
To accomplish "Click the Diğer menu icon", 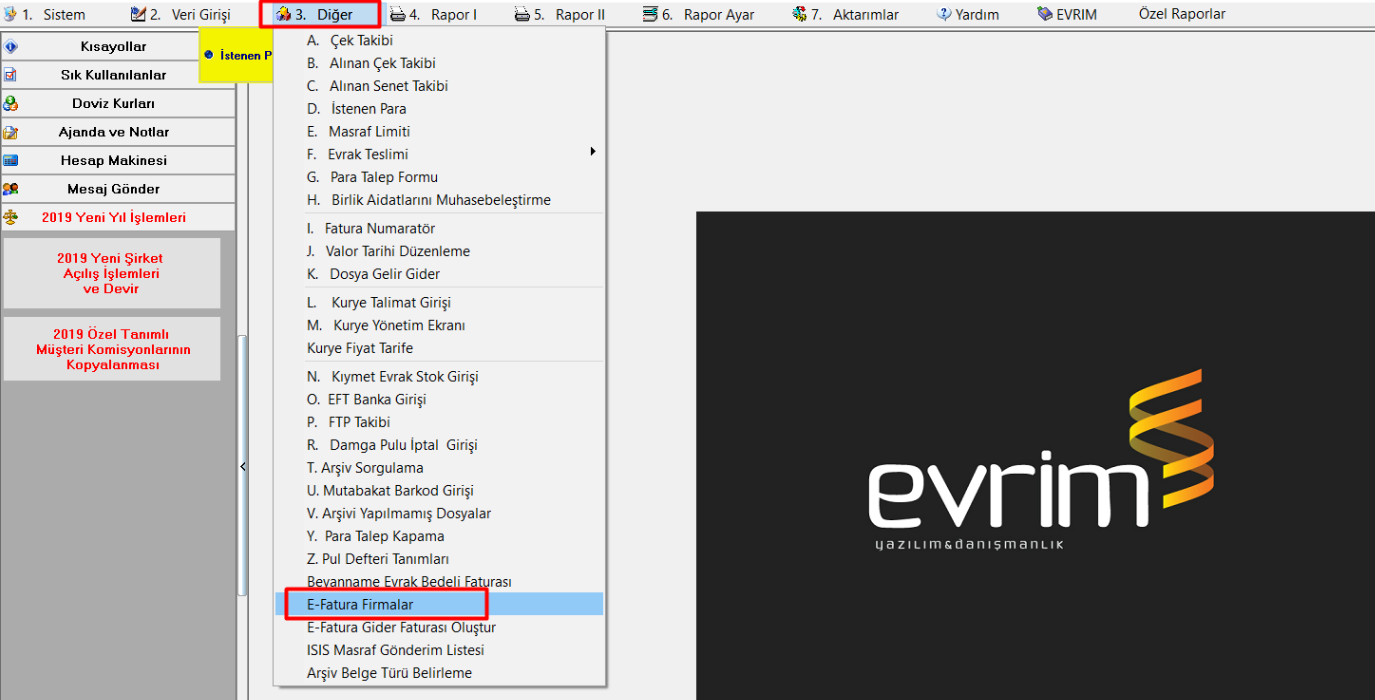I will [x=282, y=14].
